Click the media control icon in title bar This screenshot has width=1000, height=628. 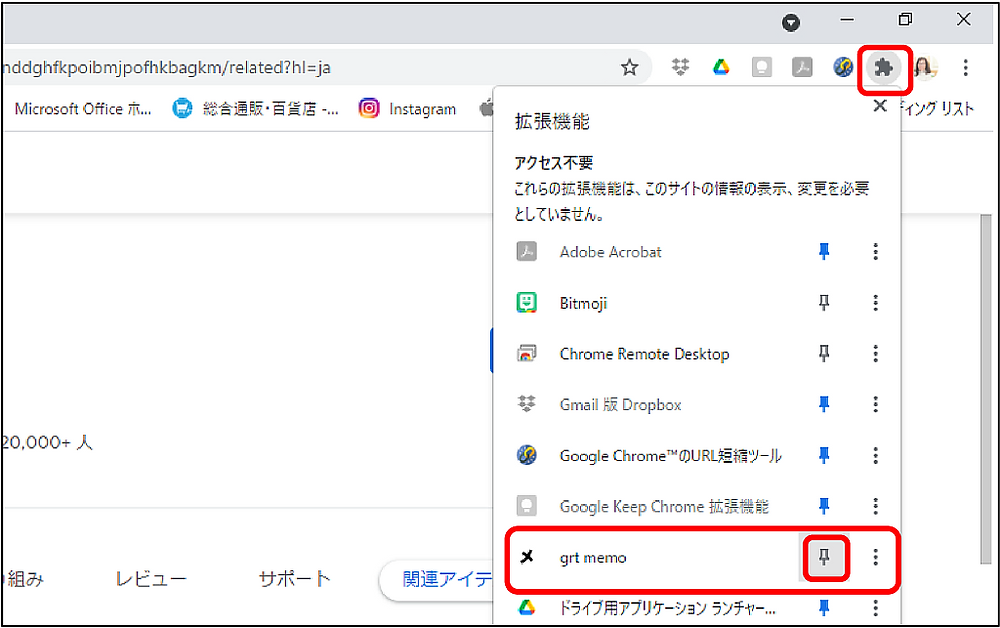point(791,23)
